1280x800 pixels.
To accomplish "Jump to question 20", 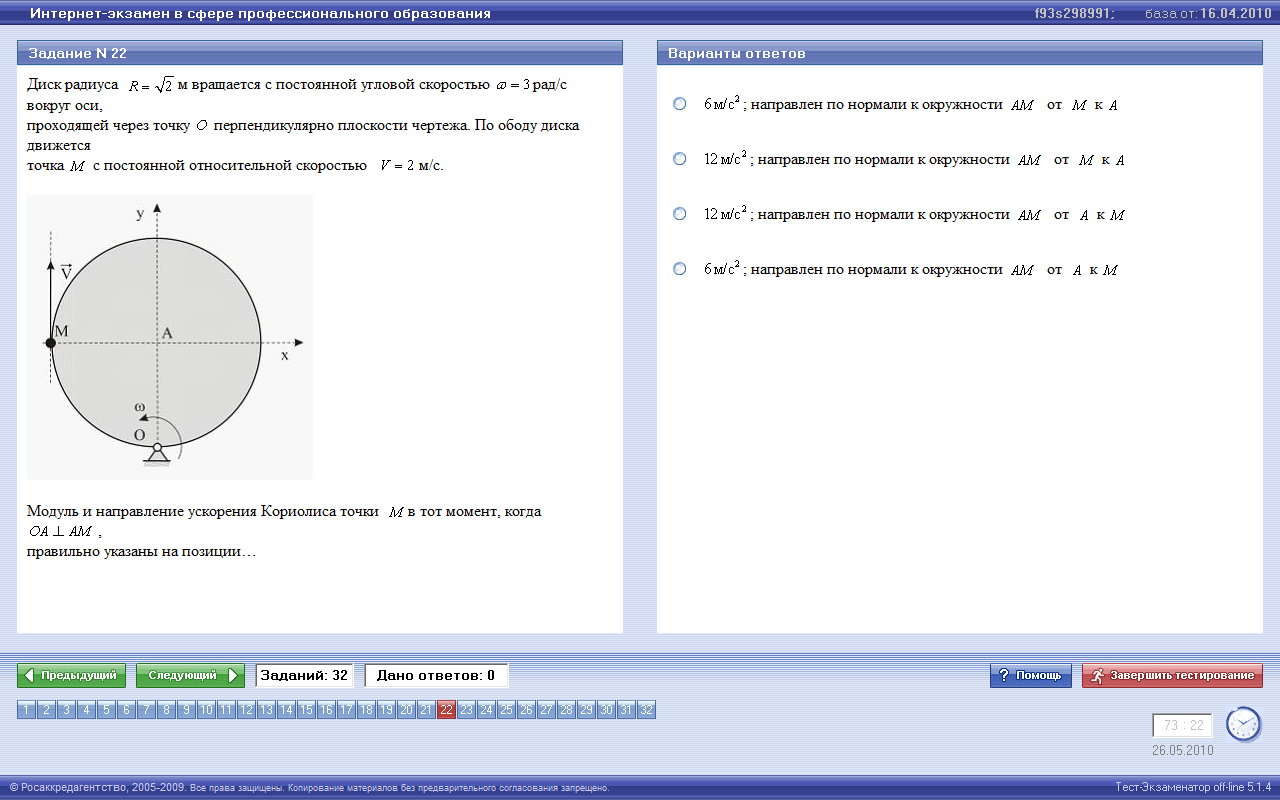I will (407, 710).
